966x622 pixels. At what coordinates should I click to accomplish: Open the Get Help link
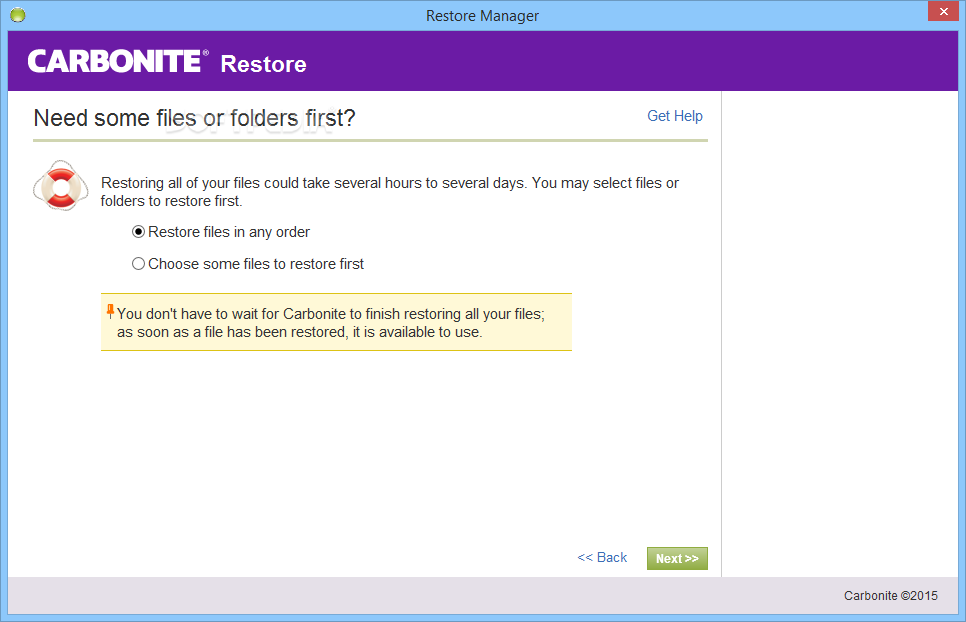pos(675,116)
